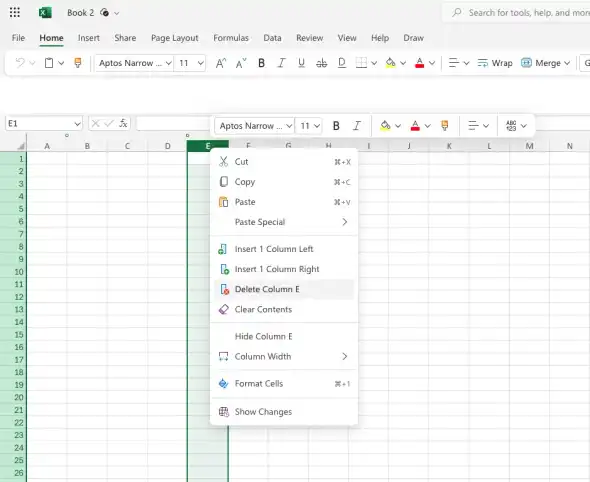Click the Insert Function fx icon

pyautogui.click(x=123, y=123)
